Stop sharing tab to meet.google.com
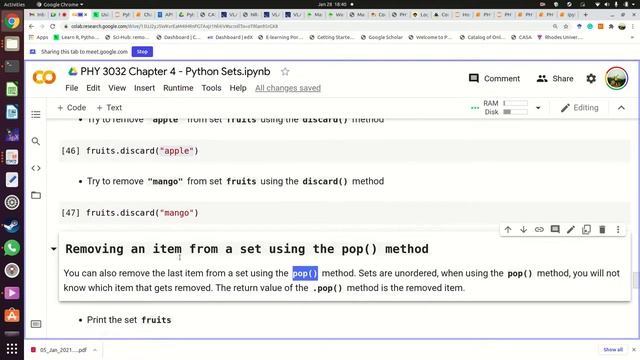The height and width of the screenshot is (360, 640). click(x=142, y=52)
